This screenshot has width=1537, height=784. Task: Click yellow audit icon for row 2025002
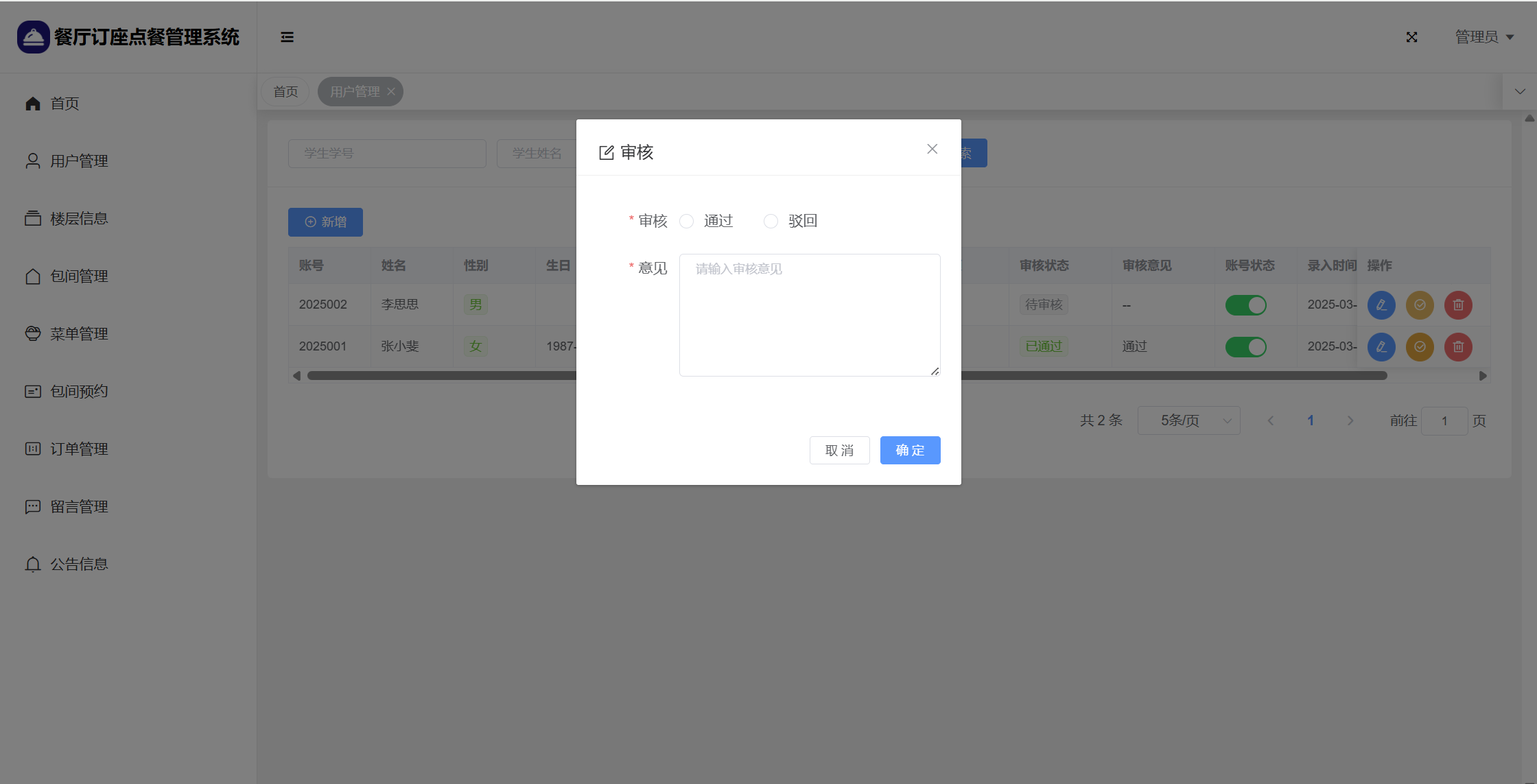point(1420,305)
